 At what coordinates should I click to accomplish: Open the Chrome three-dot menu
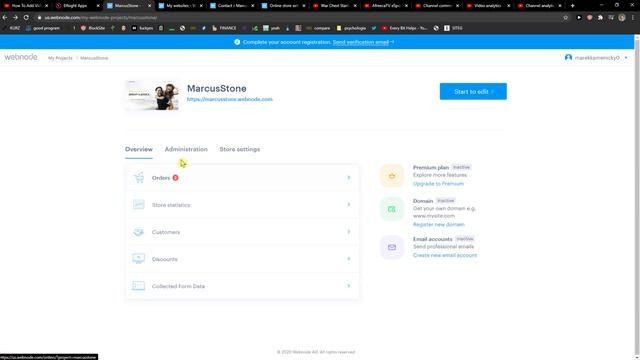point(633,18)
